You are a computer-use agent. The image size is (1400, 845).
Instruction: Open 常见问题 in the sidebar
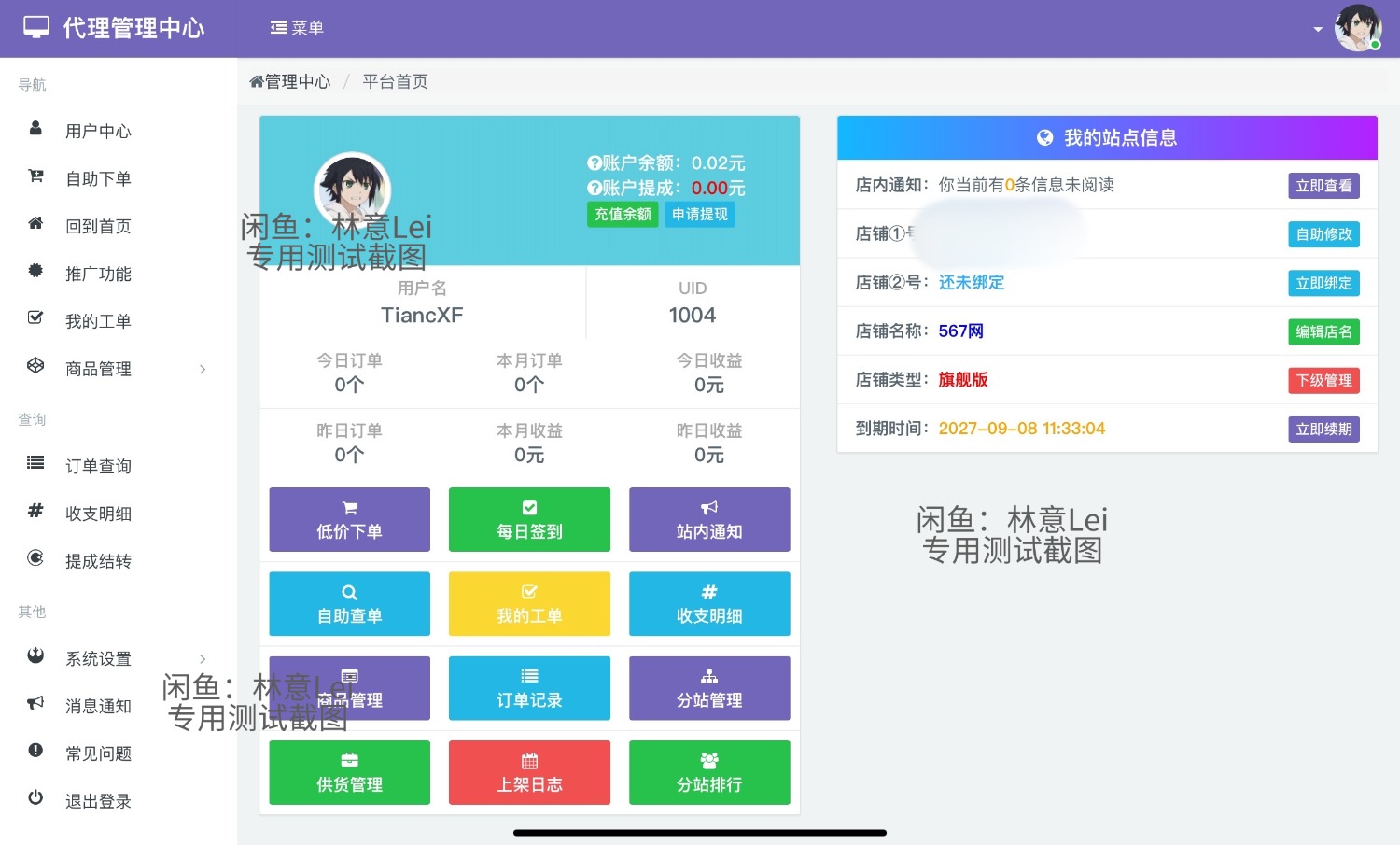click(x=98, y=753)
